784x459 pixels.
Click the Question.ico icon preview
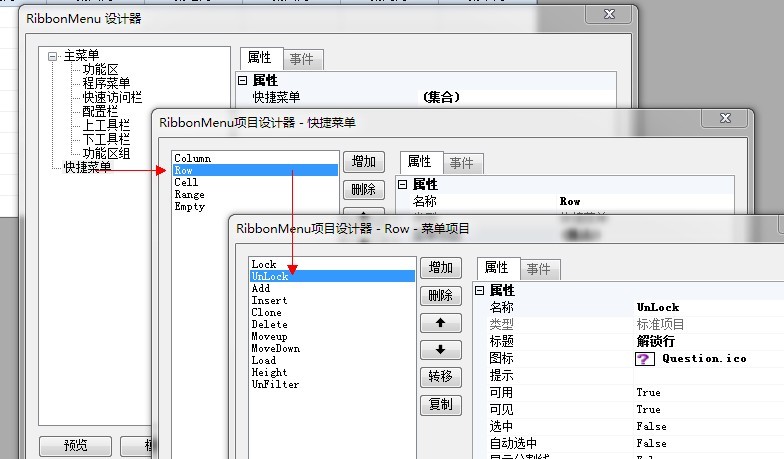point(644,358)
